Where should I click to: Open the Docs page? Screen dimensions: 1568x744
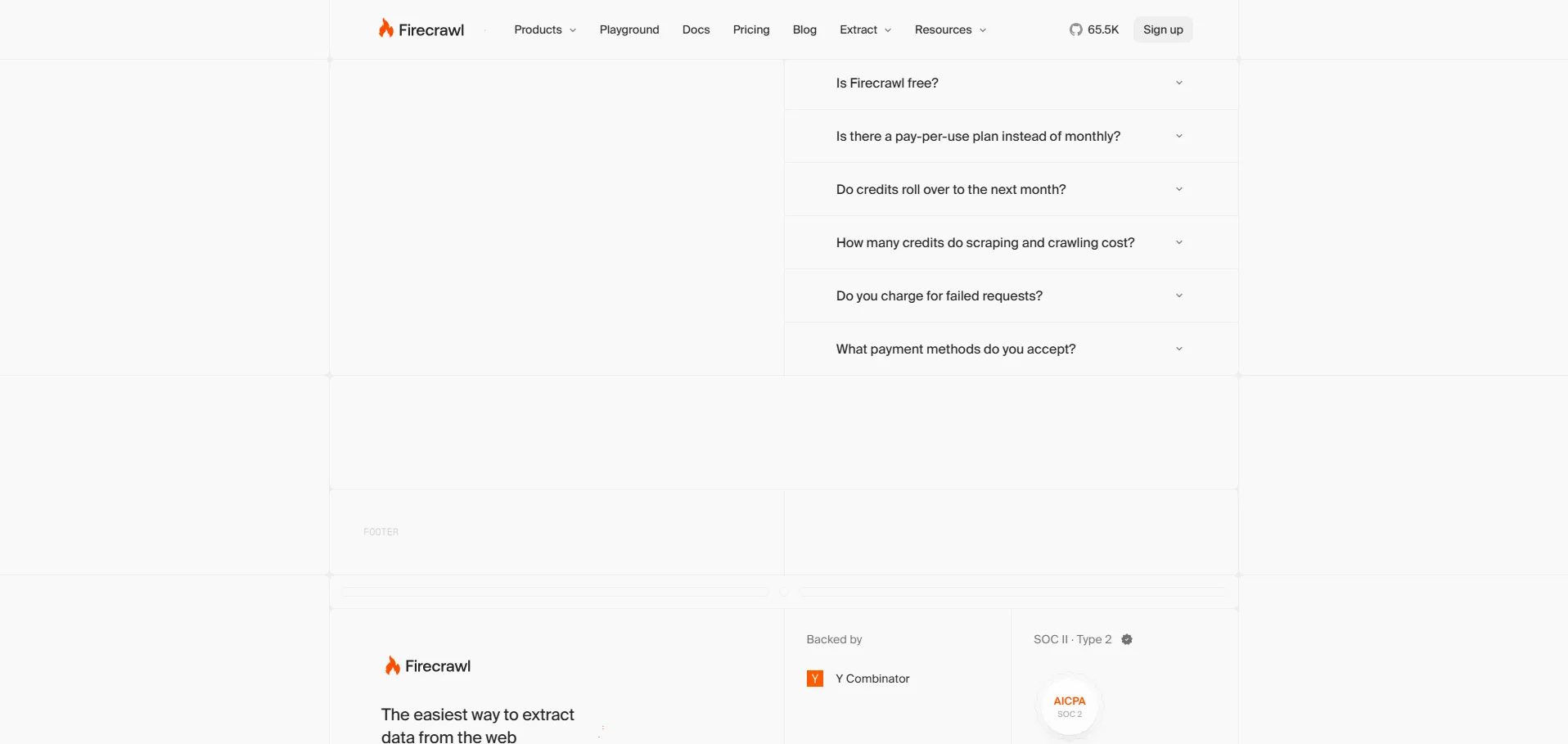click(696, 29)
